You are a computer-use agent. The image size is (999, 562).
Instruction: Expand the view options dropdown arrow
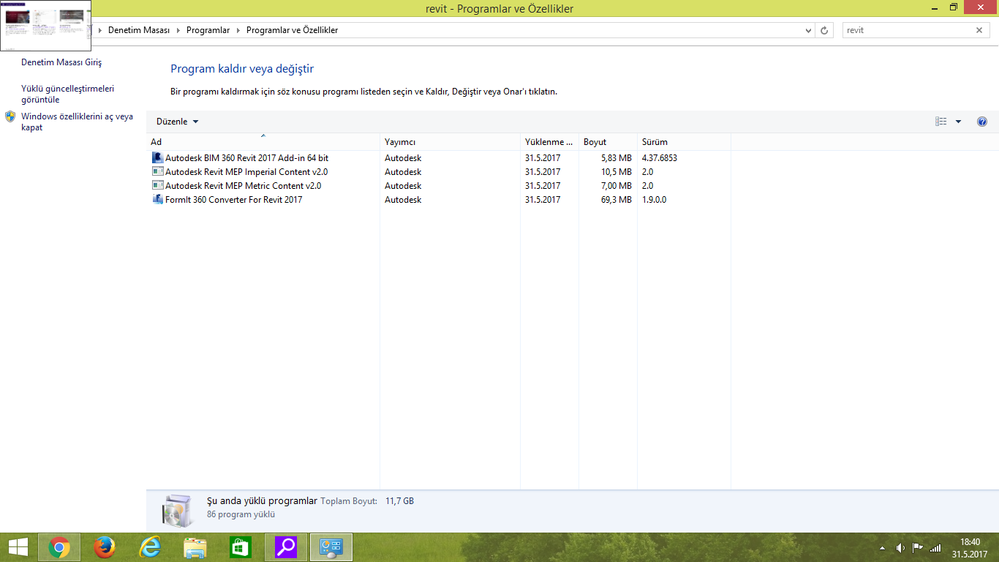pyautogui.click(x=958, y=121)
